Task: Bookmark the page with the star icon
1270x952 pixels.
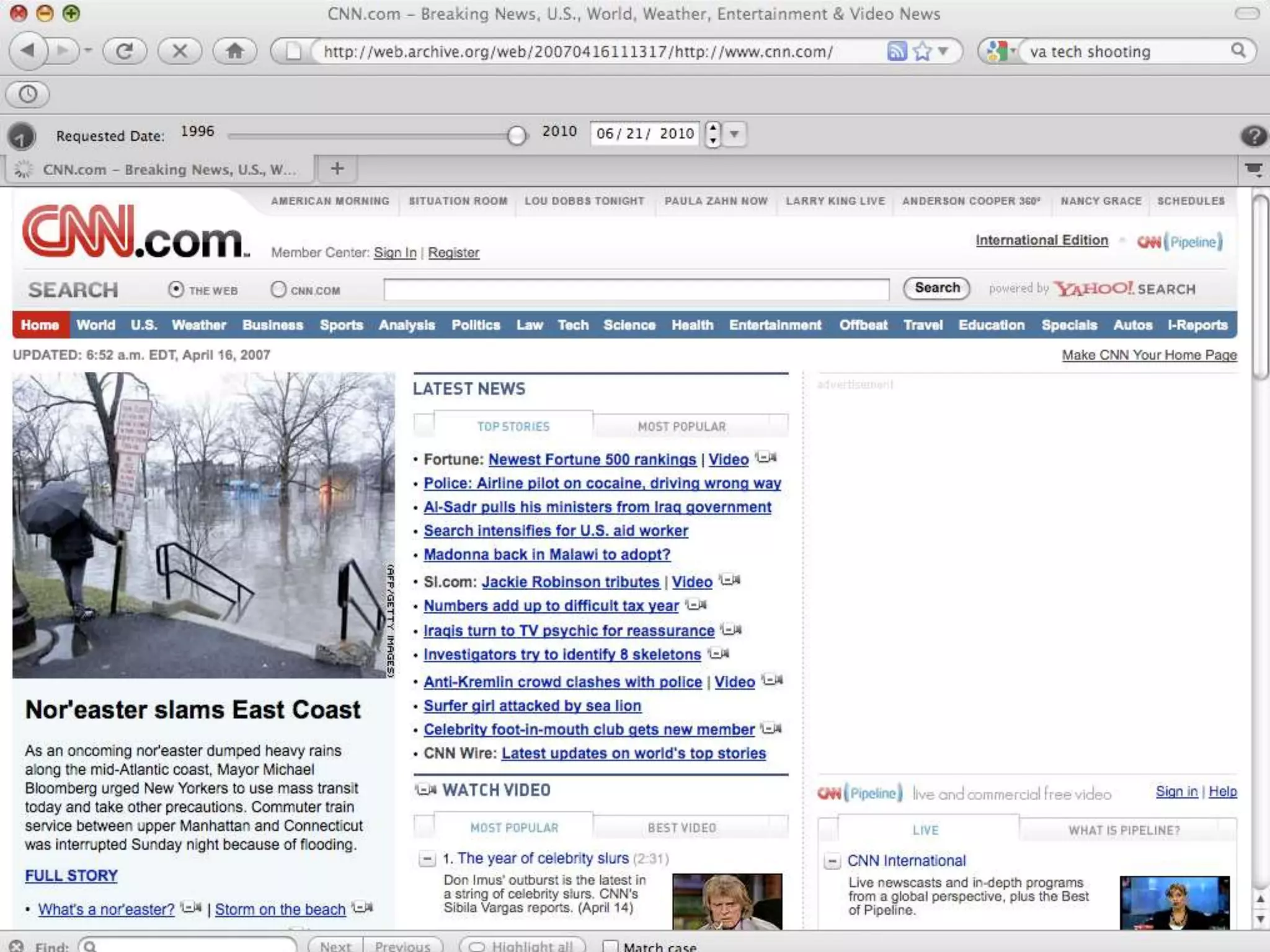Action: click(922, 51)
